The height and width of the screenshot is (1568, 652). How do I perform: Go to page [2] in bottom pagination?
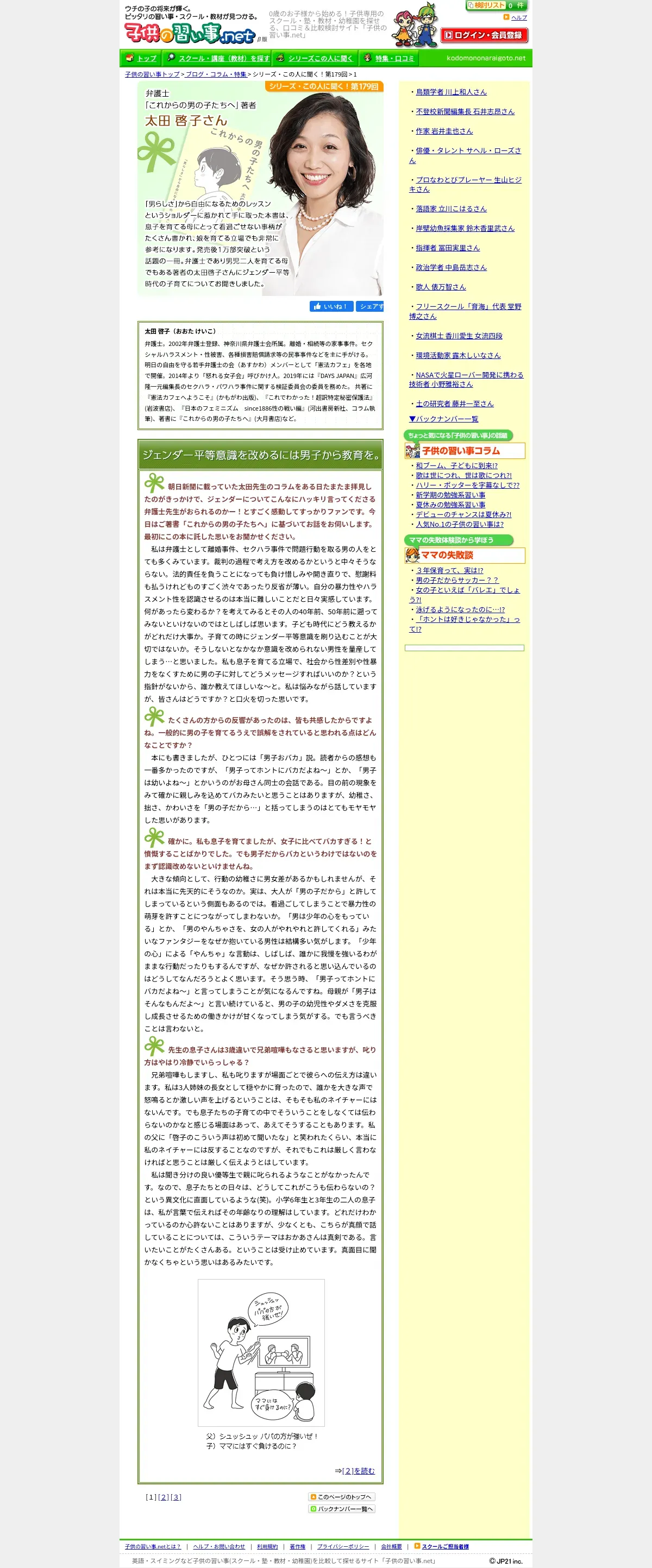point(163,1497)
